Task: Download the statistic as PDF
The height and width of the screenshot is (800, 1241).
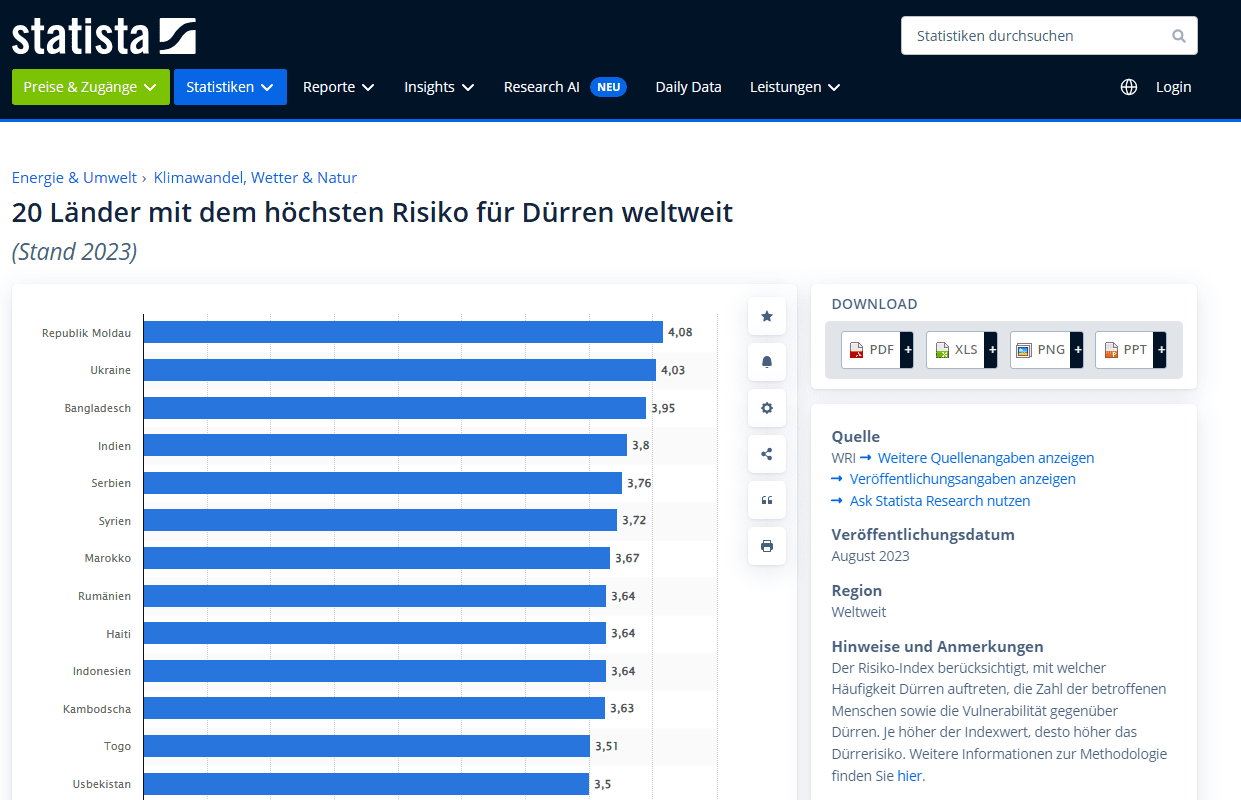Action: [871, 350]
